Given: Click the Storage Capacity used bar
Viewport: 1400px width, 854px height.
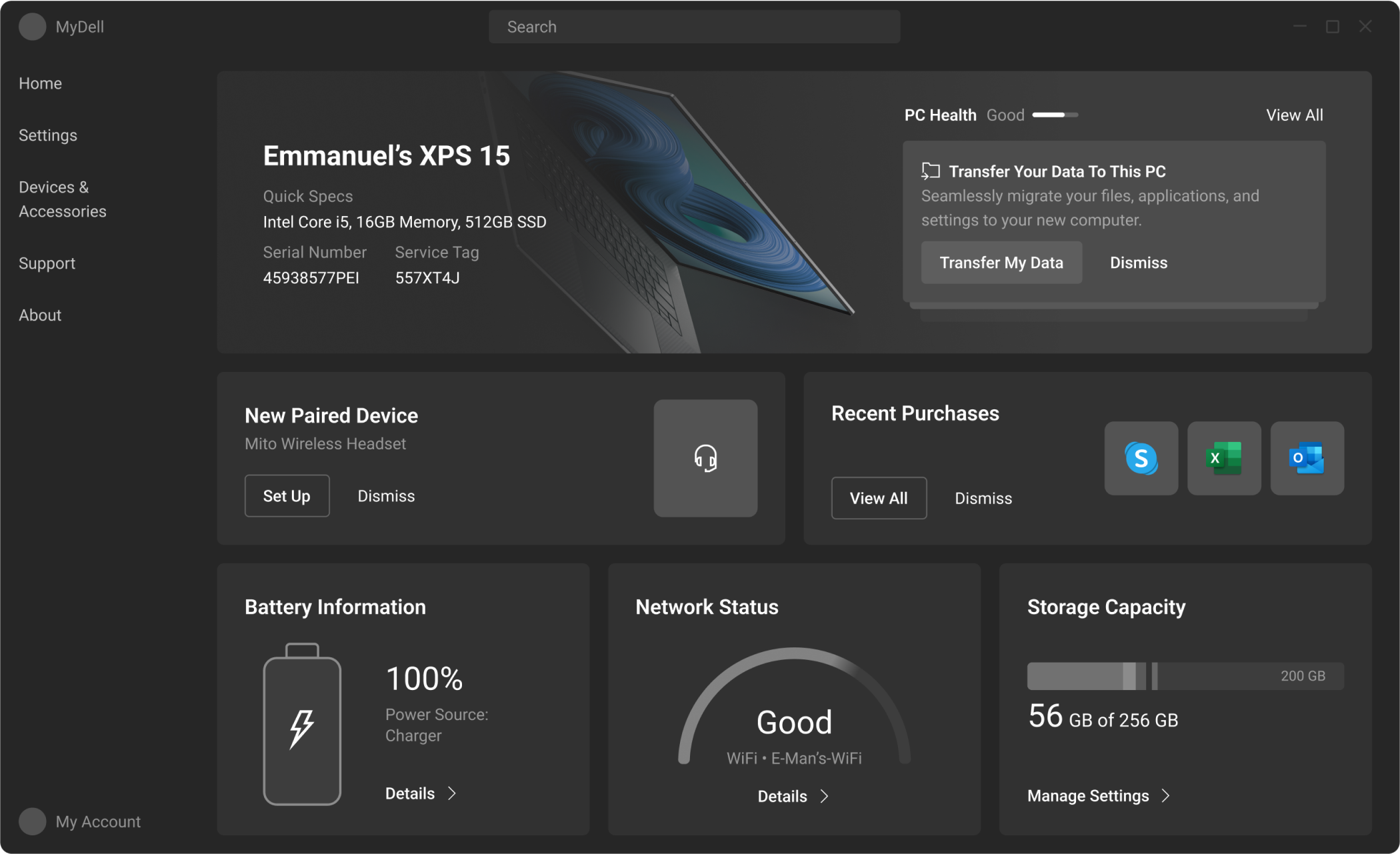Looking at the screenshot, I should (x=1080, y=676).
